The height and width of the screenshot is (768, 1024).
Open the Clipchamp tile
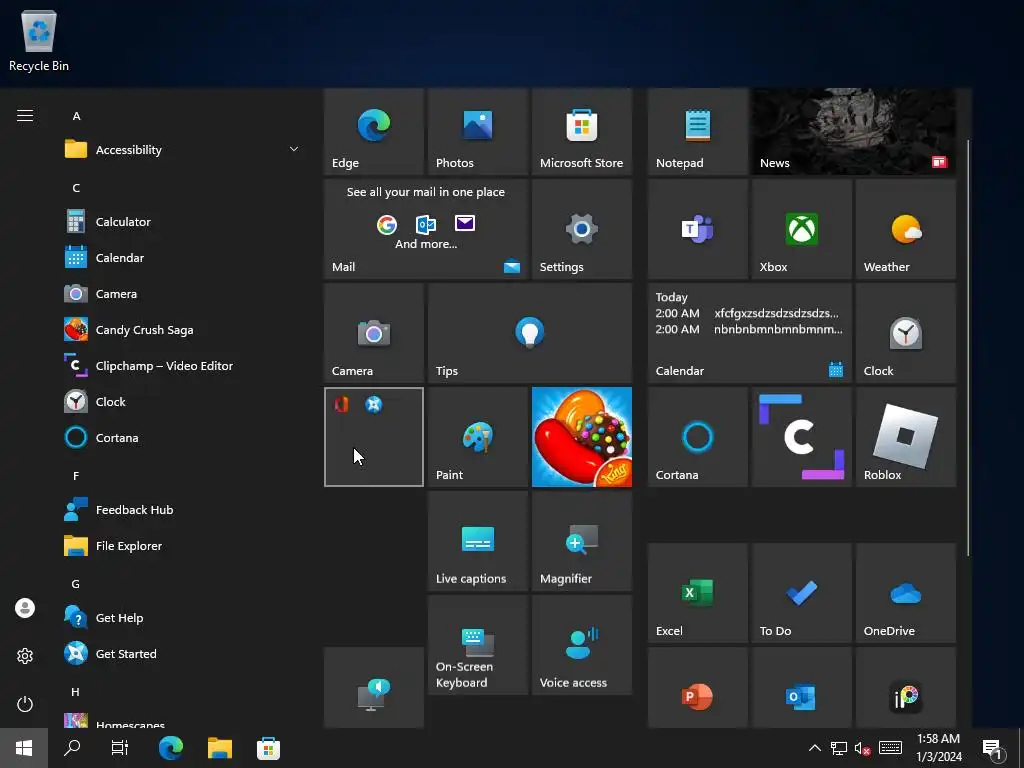point(801,437)
